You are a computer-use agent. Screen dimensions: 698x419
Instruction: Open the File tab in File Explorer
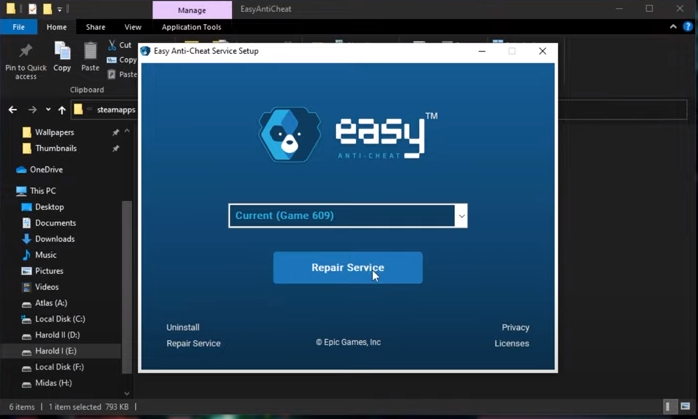[19, 27]
